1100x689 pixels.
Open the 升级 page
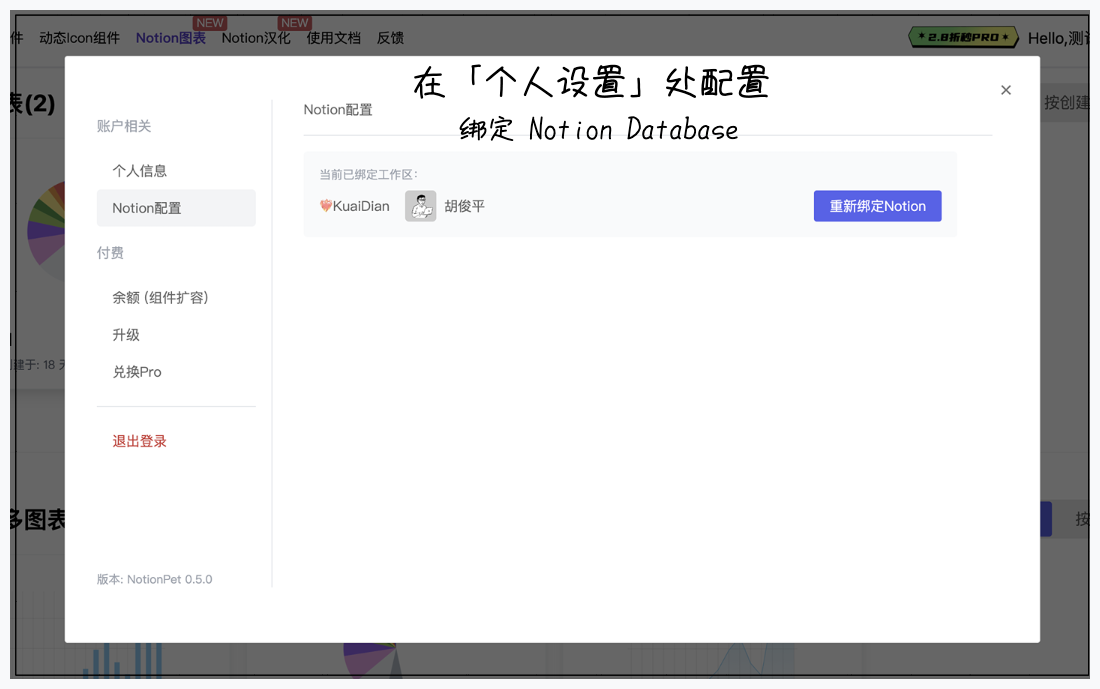(126, 335)
